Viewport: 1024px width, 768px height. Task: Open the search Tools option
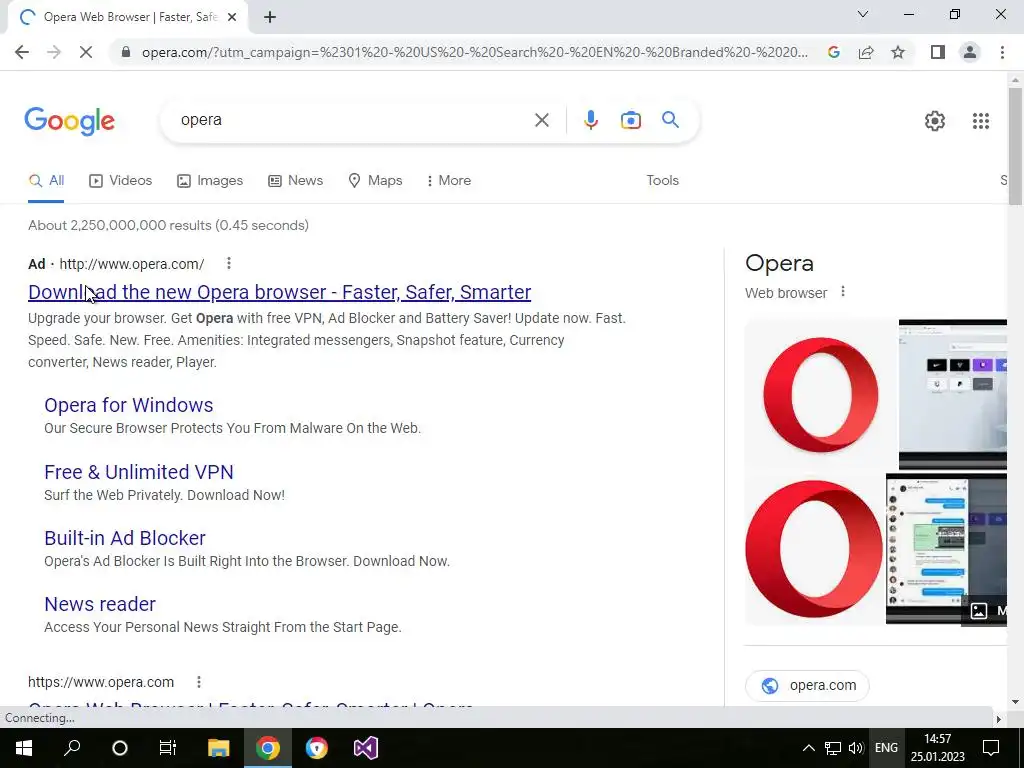(662, 181)
